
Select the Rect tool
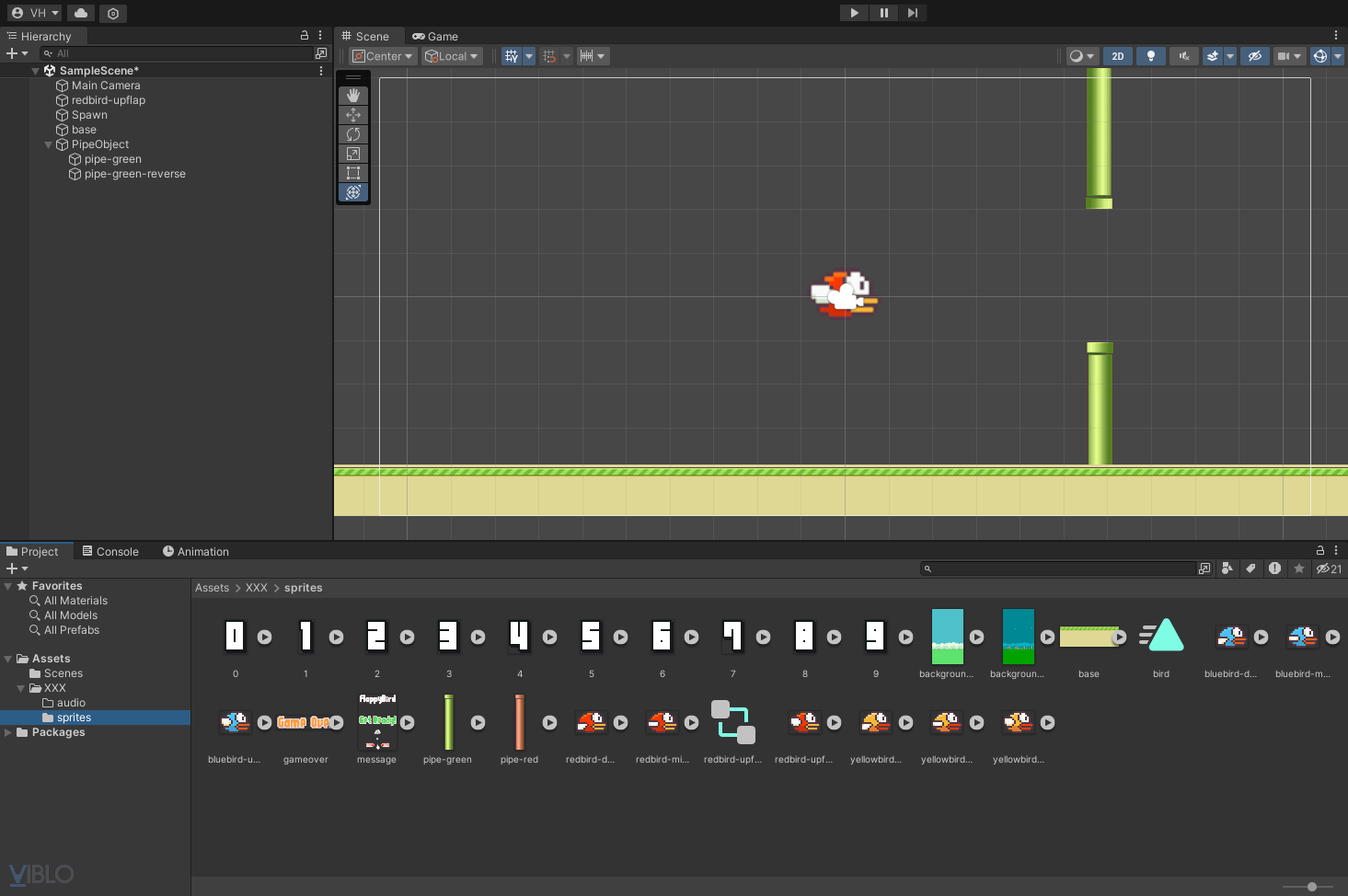pos(353,173)
